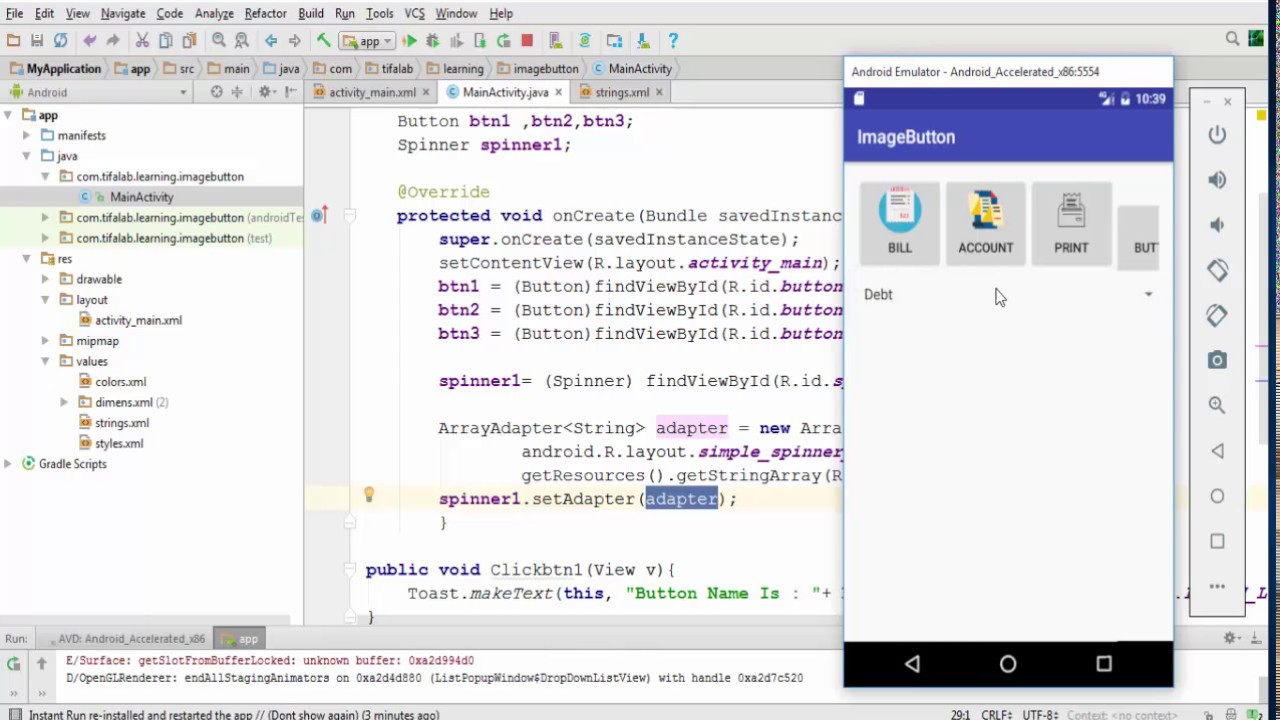The height and width of the screenshot is (720, 1280).
Task: Click the intention lightbulb in the gutter
Action: click(369, 494)
